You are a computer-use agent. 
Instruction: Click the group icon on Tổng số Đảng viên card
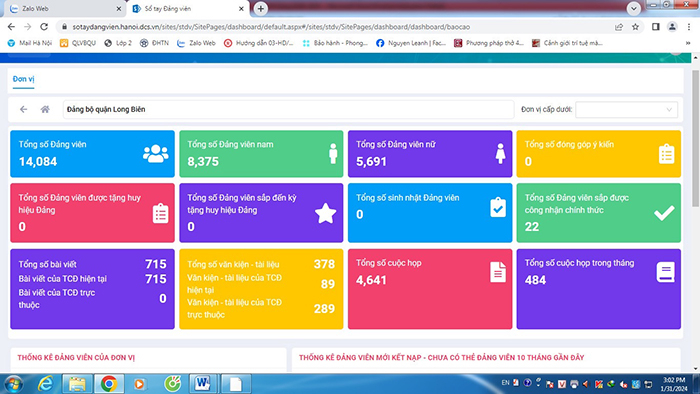click(155, 153)
